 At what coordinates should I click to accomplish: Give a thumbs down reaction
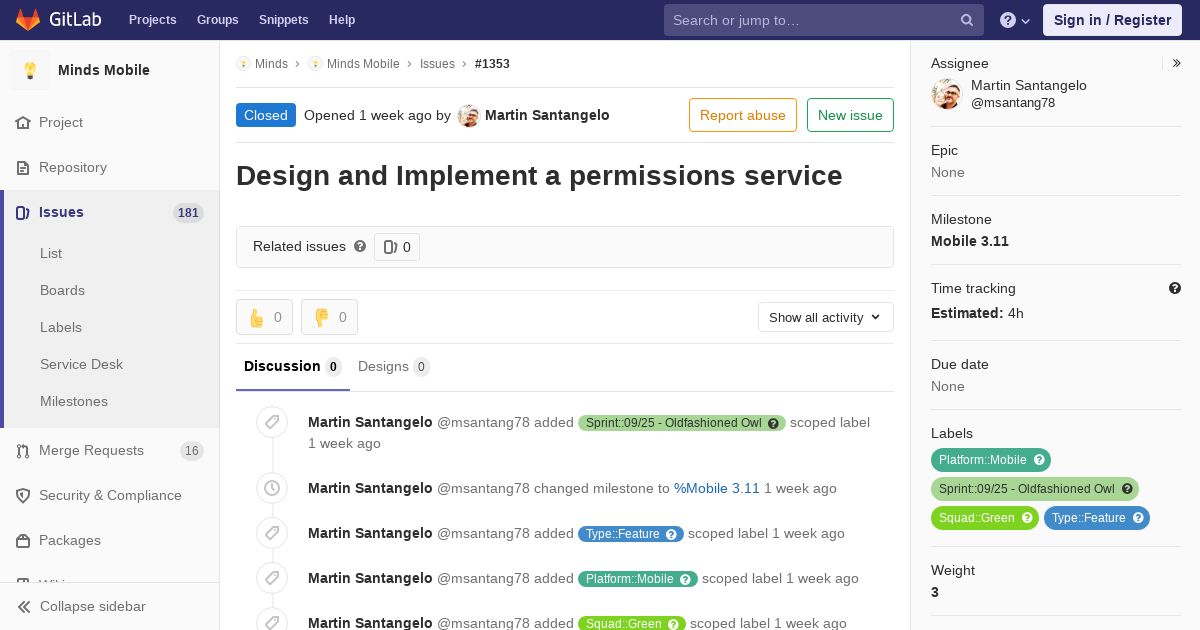pyautogui.click(x=329, y=317)
